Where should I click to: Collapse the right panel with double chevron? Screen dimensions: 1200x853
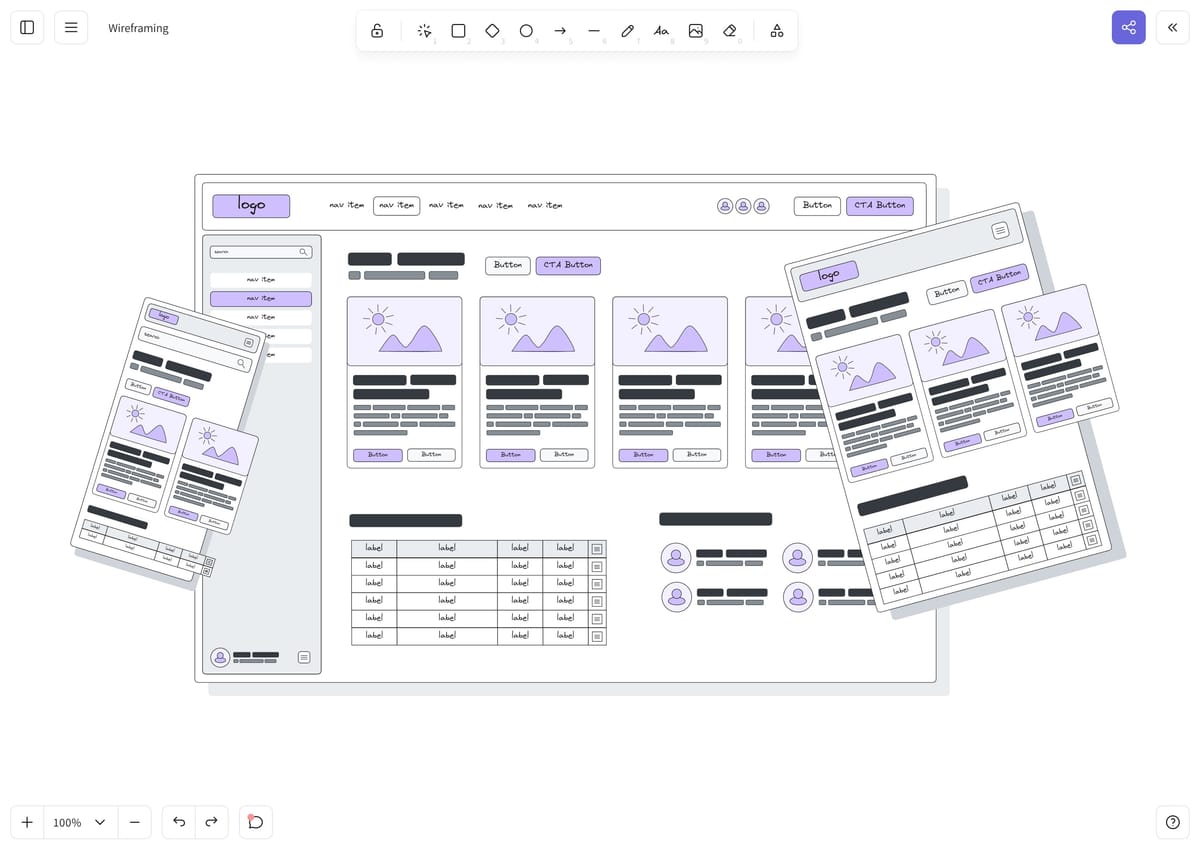tap(1173, 27)
